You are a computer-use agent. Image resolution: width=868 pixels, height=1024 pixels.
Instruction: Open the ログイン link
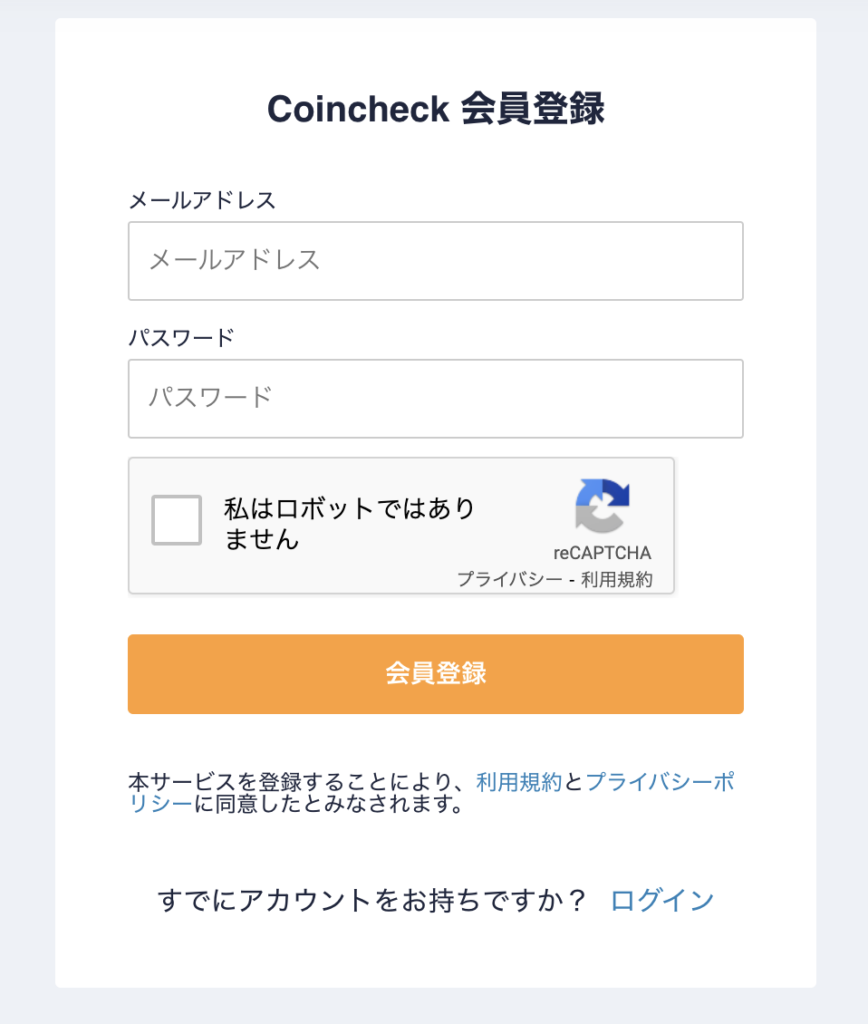click(x=662, y=900)
